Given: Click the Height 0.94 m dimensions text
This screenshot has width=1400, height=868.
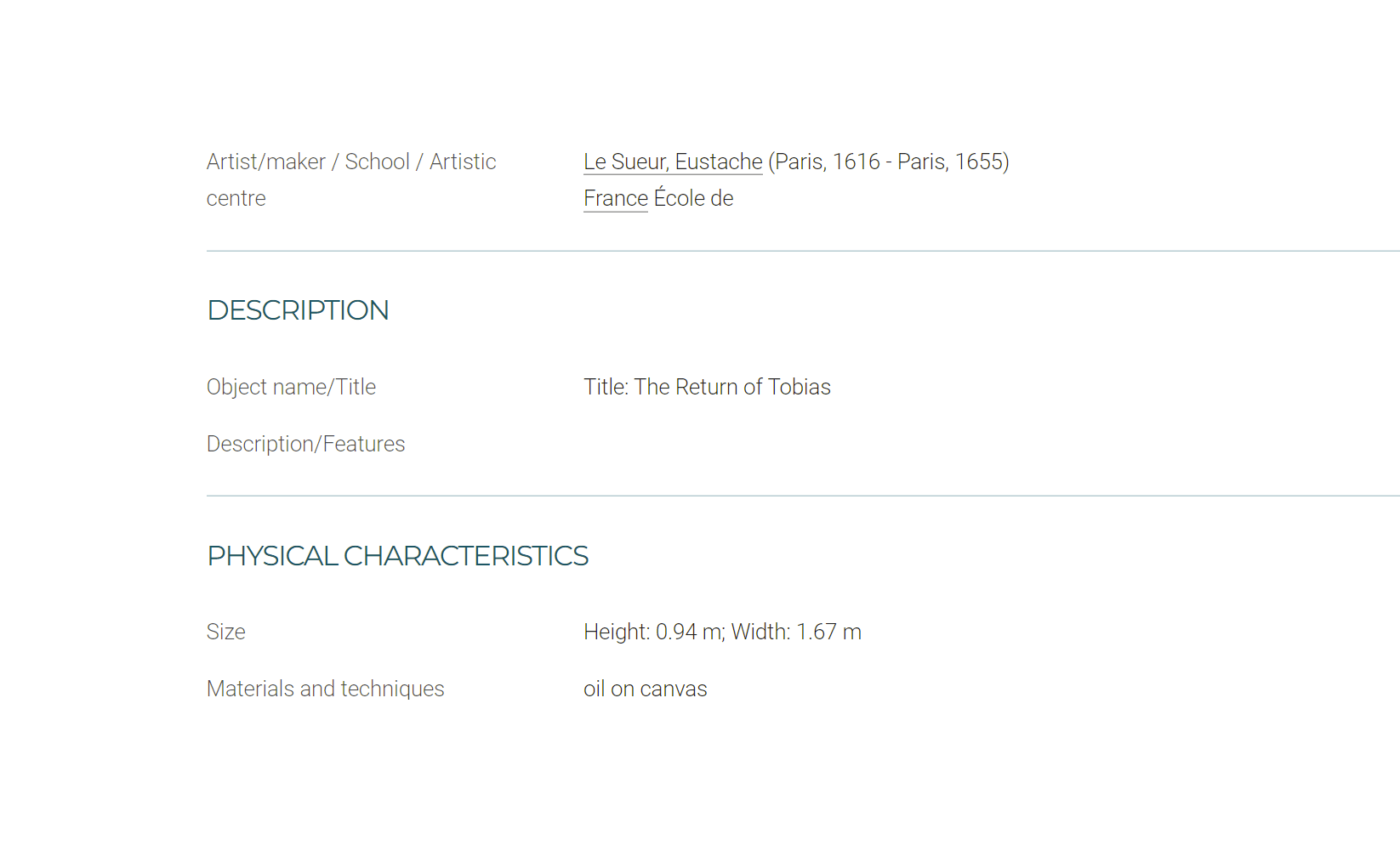Looking at the screenshot, I should pos(654,632).
